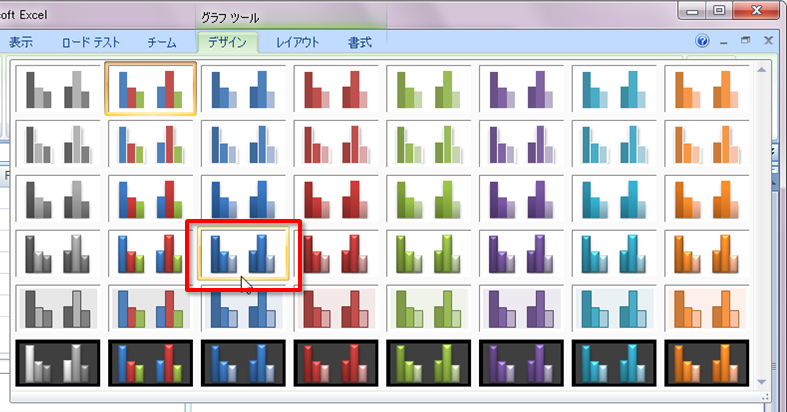Screen dimensions: 787x412
Task: Pick the gradient purple style in third row
Action: [521, 199]
